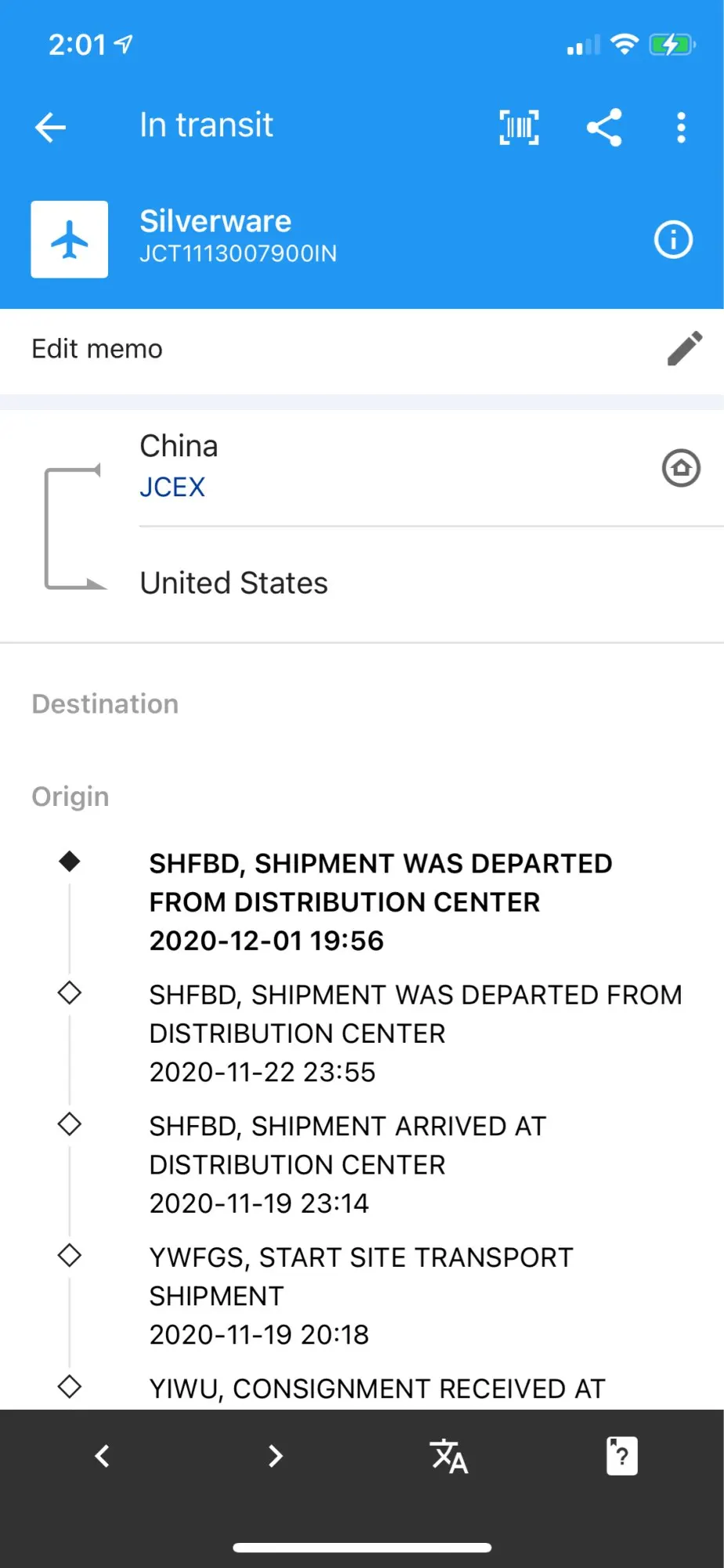Viewport: 724px width, 1568px height.
Task: Tap the help question mark icon
Action: (621, 1456)
